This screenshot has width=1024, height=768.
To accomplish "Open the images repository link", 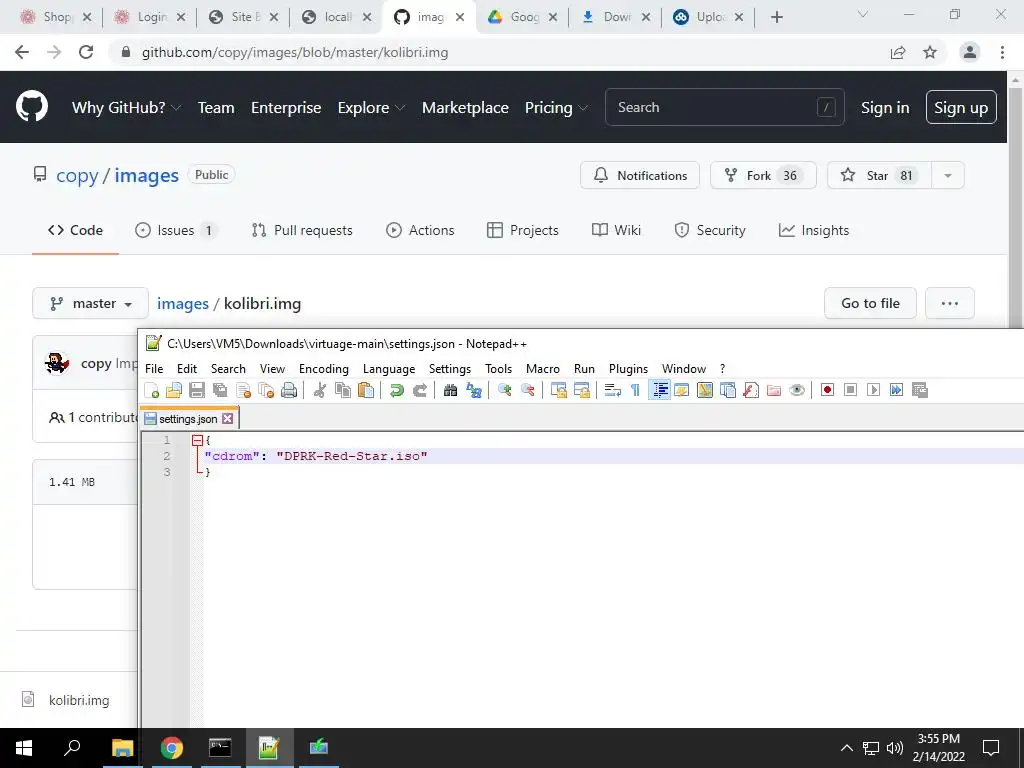I will tap(146, 176).
